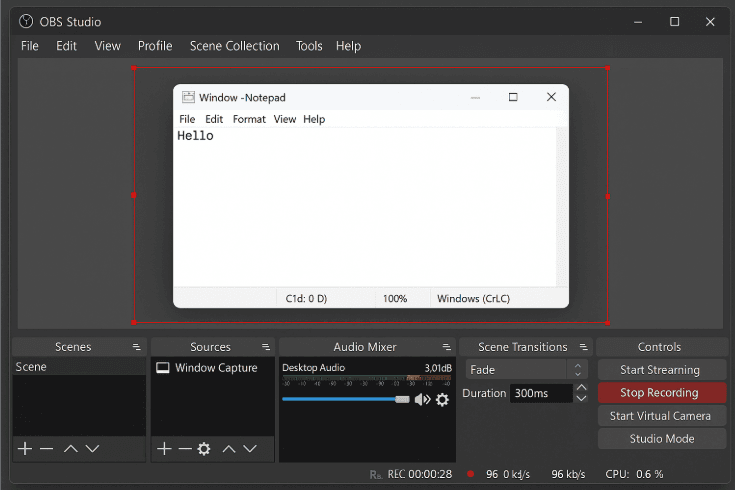The width and height of the screenshot is (735, 490).
Task: Click Windows (CrLC) in Notepad status bar
Action: pyautogui.click(x=473, y=299)
